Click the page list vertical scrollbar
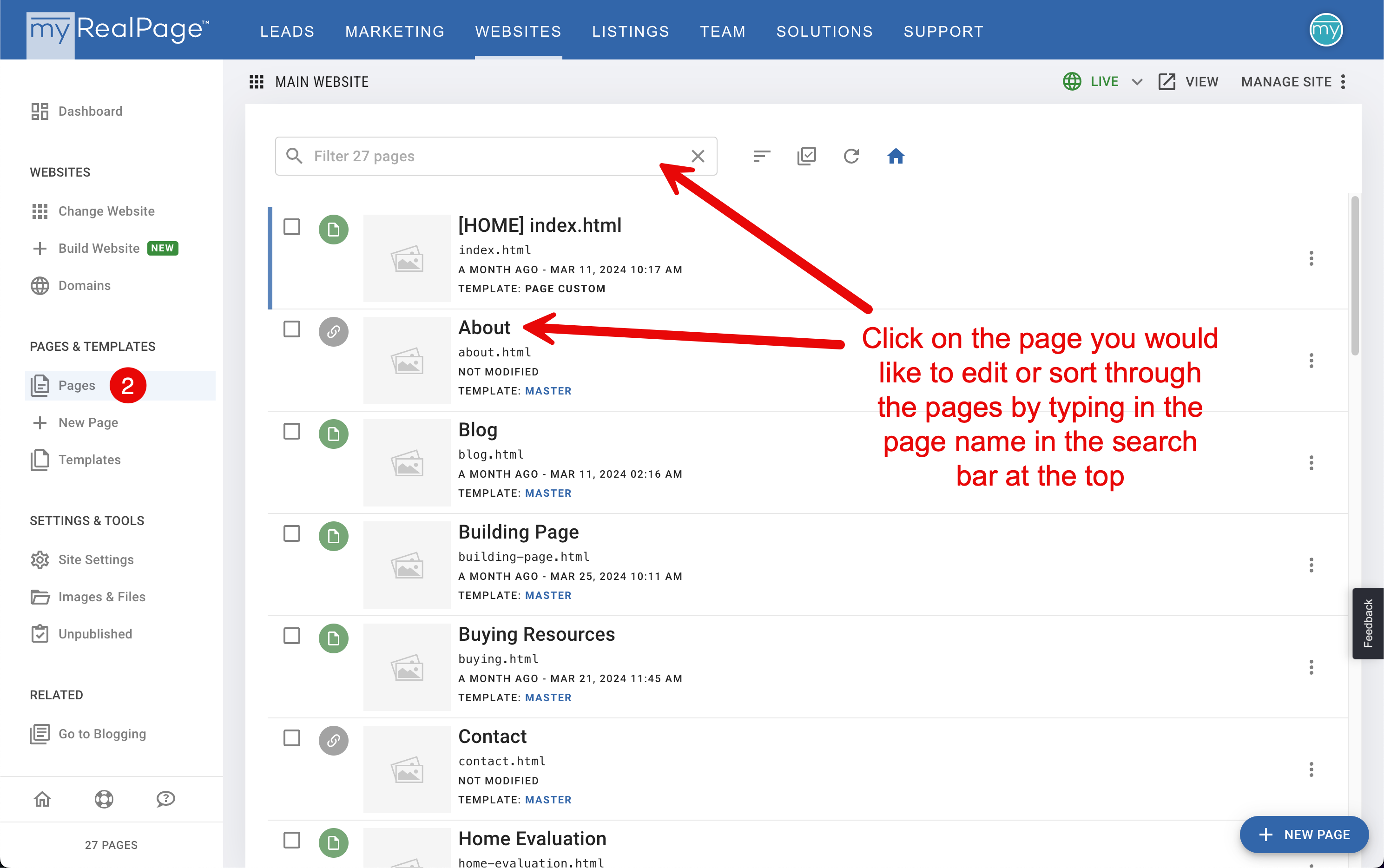1384x868 pixels. tap(1355, 276)
